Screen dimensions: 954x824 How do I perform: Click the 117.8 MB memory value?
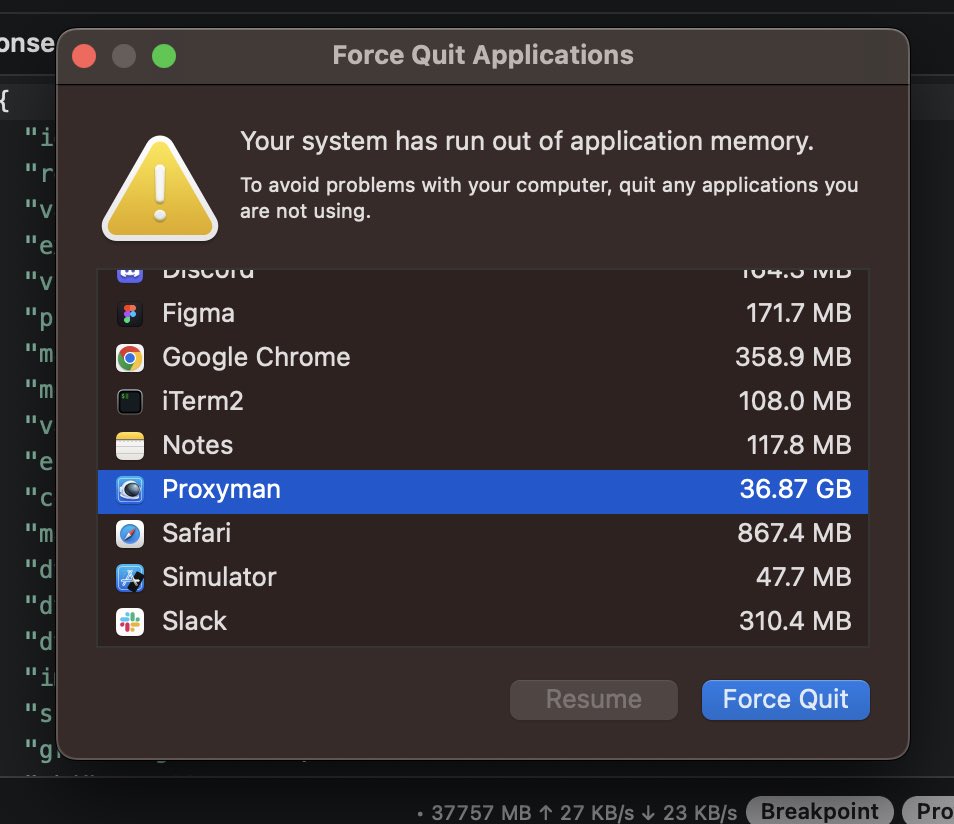tap(798, 445)
